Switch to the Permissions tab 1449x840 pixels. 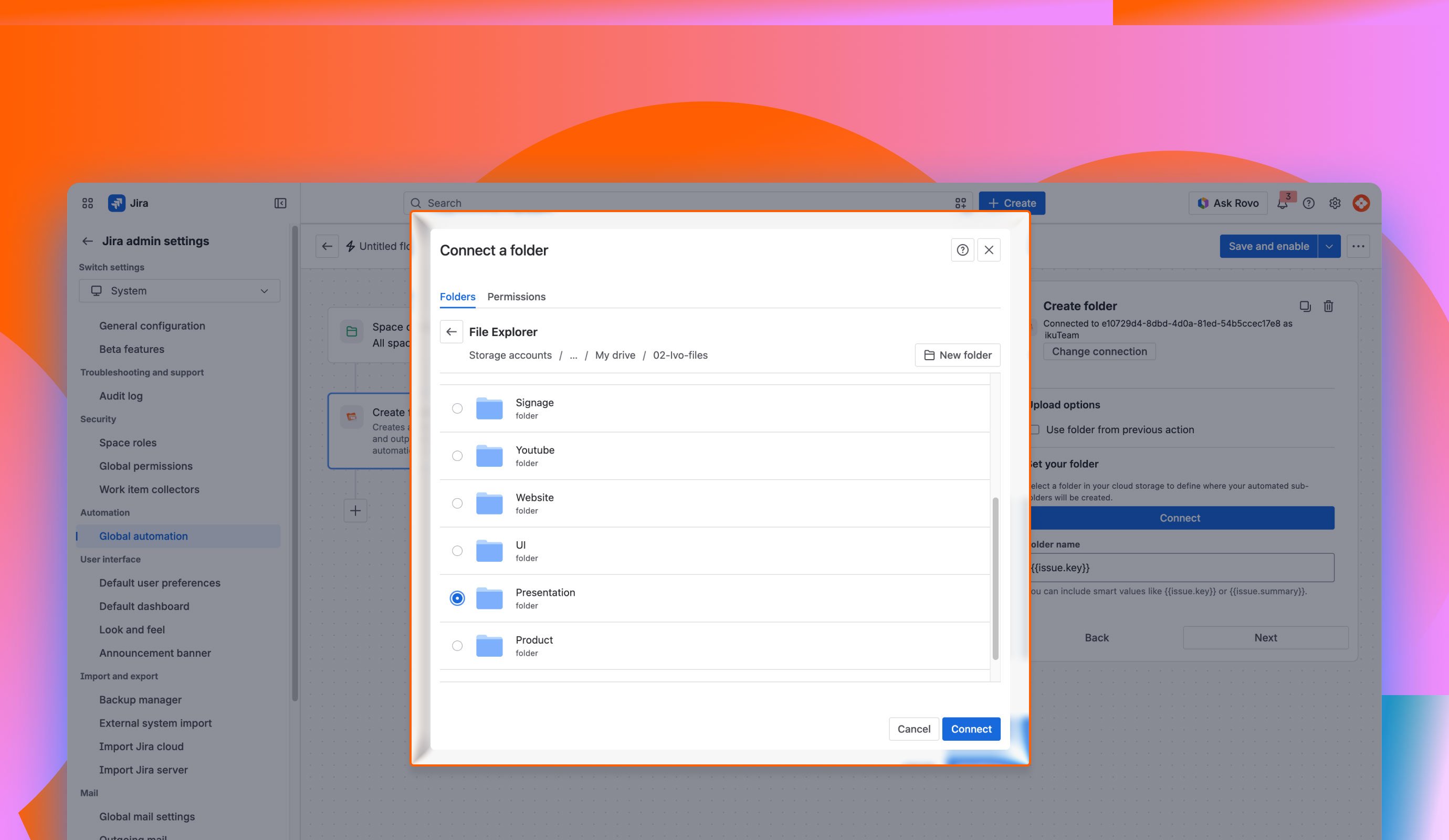pyautogui.click(x=517, y=297)
